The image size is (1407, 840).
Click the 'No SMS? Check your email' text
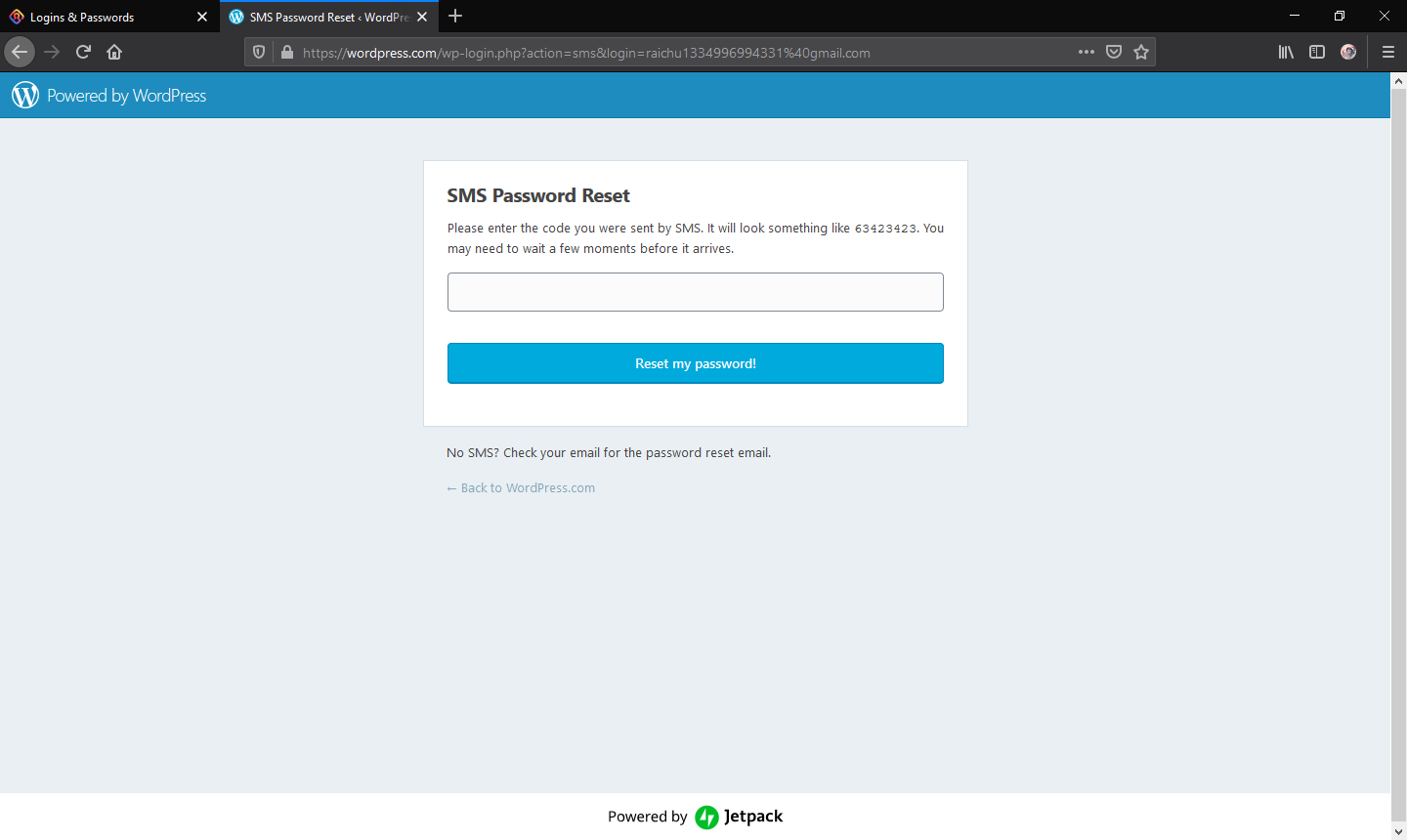(609, 453)
